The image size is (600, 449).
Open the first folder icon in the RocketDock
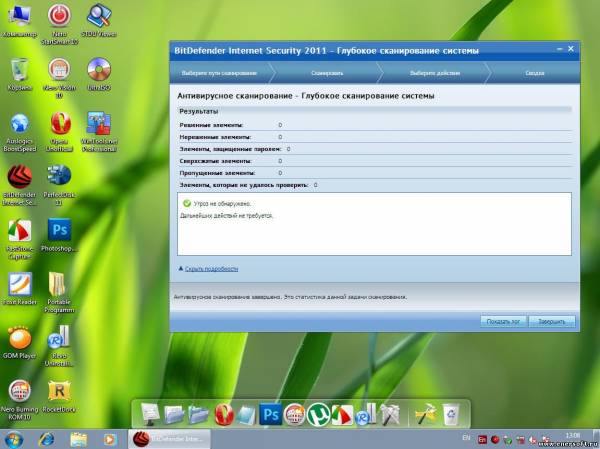[x=174, y=415]
